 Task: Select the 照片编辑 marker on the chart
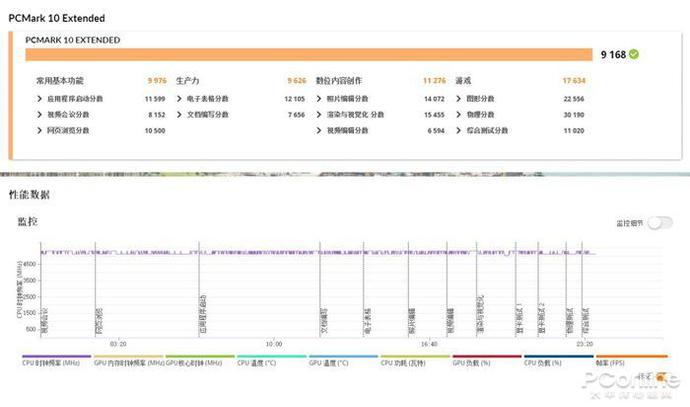point(412,321)
